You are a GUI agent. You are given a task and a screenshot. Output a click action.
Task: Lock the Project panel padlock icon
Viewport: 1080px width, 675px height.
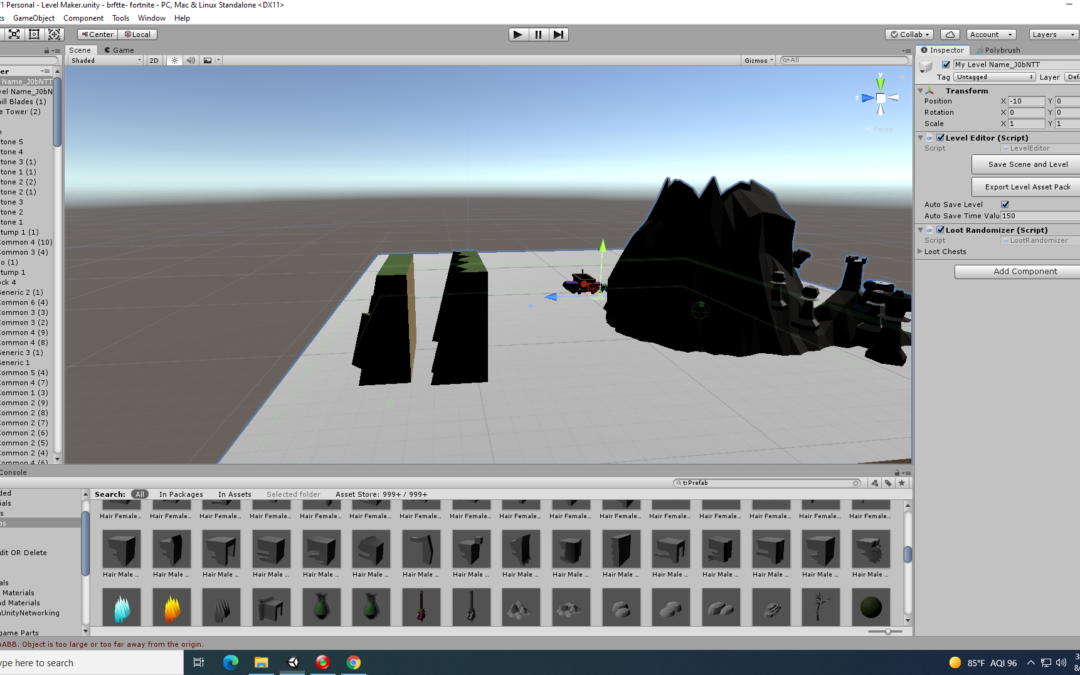(x=897, y=472)
